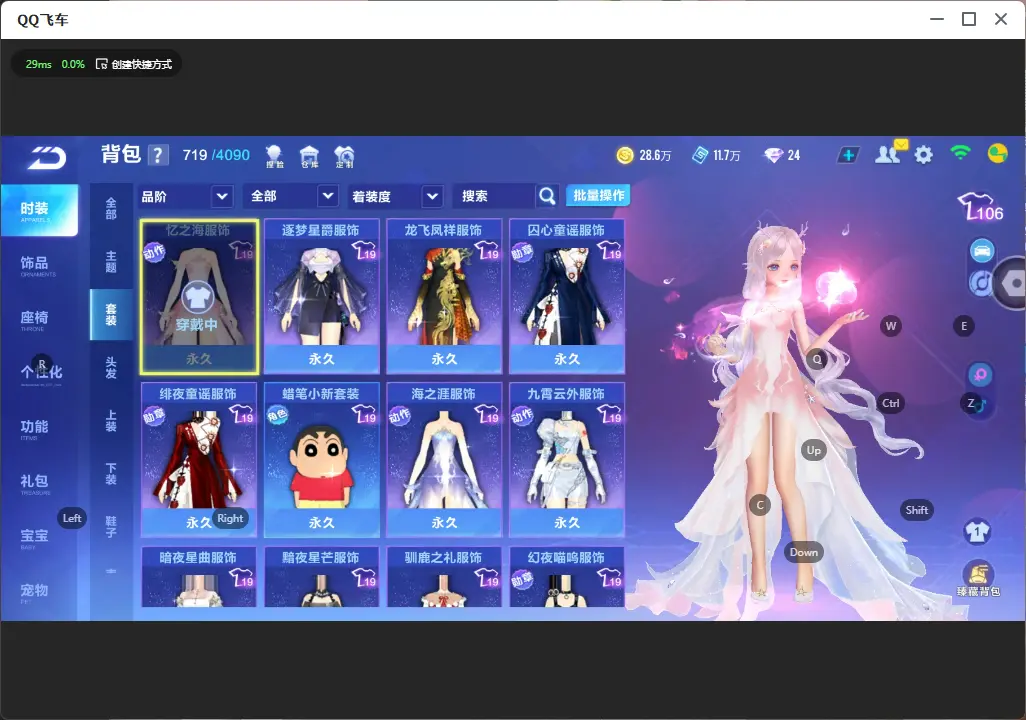
Task: Select the 下装 subcategory tab
Action: point(111,474)
